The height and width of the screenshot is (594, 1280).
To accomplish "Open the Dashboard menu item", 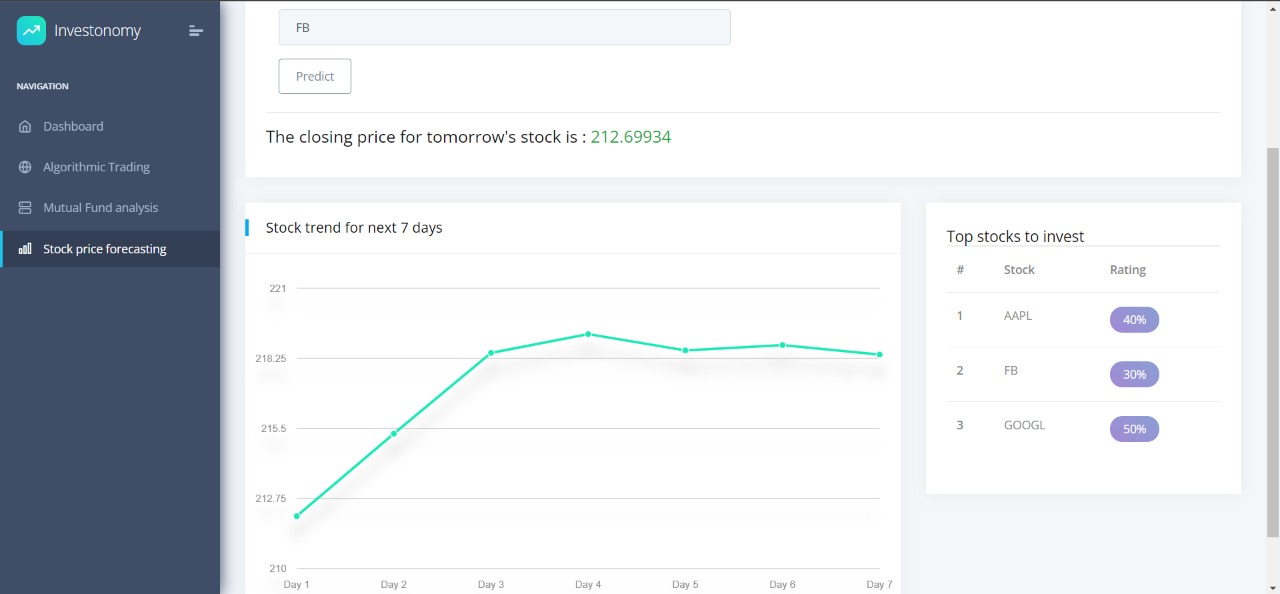I will pos(73,127).
